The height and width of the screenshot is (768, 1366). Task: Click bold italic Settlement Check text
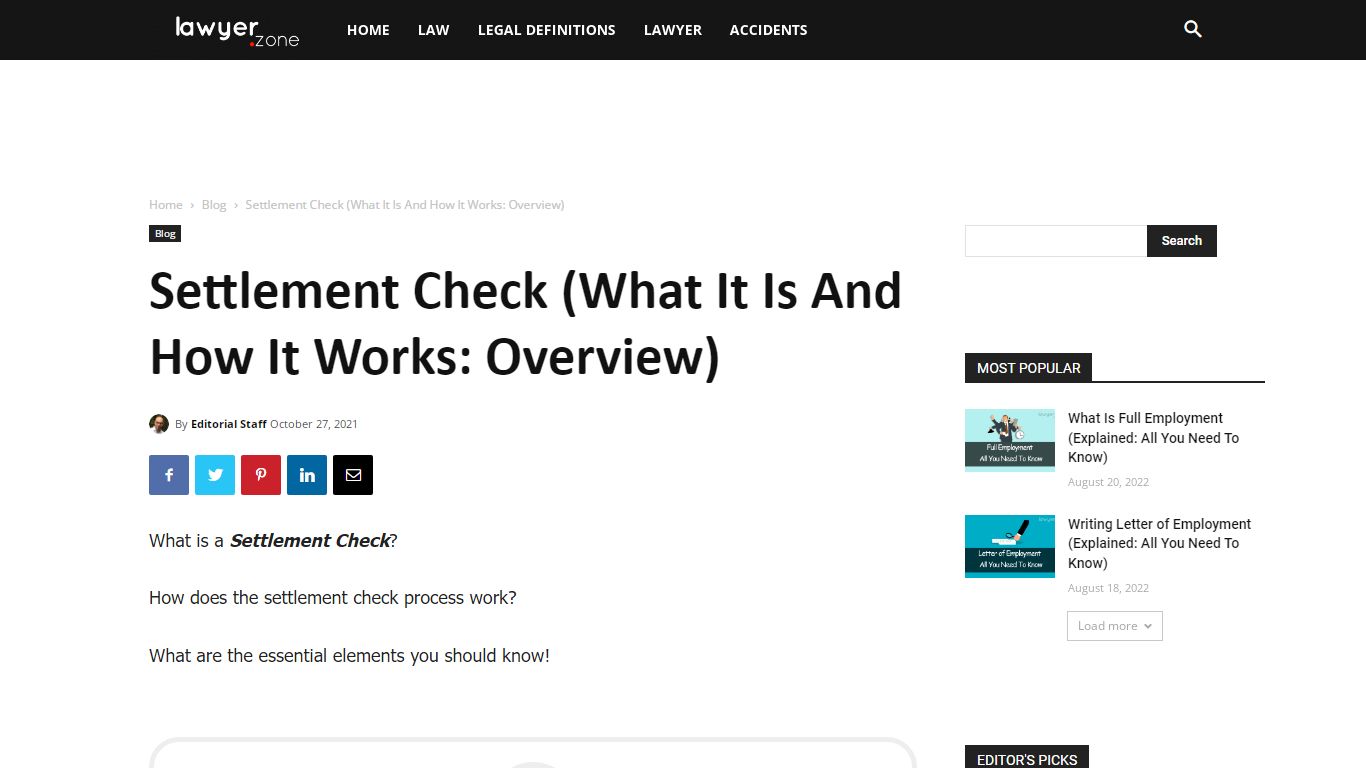(310, 541)
